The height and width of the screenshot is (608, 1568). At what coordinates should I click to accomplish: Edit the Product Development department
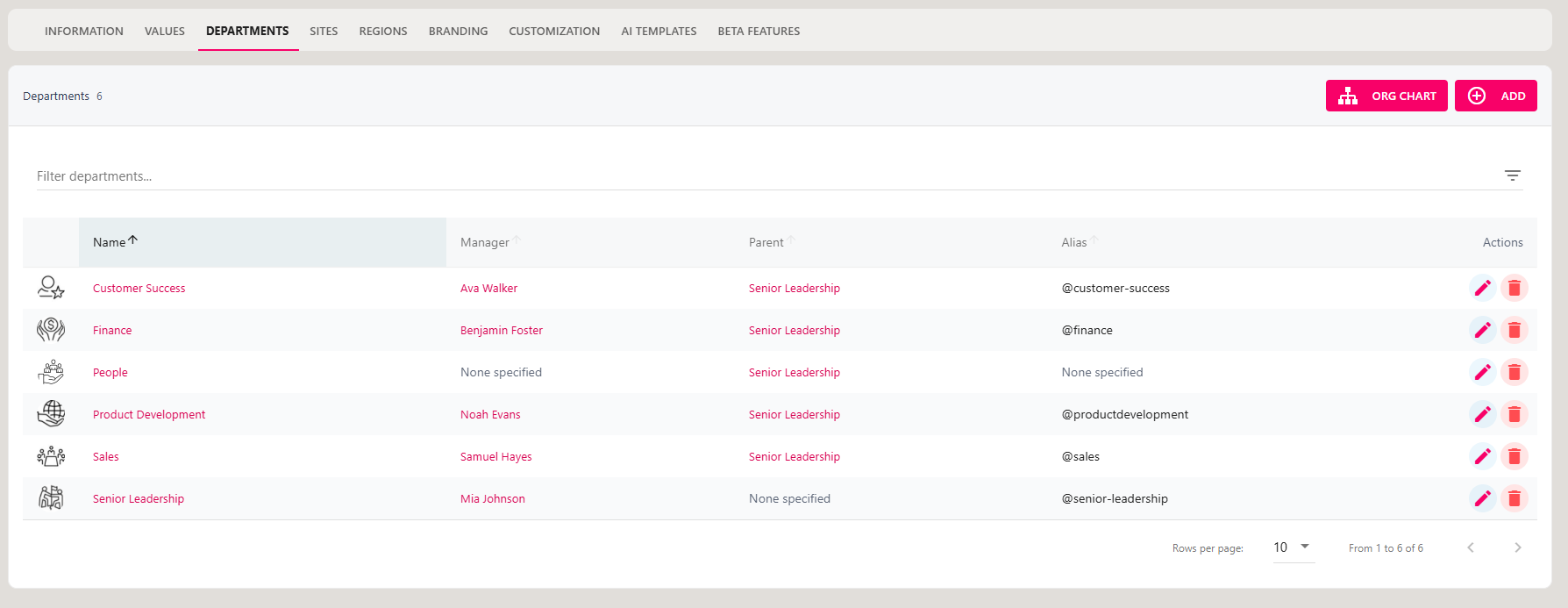pyautogui.click(x=1482, y=414)
